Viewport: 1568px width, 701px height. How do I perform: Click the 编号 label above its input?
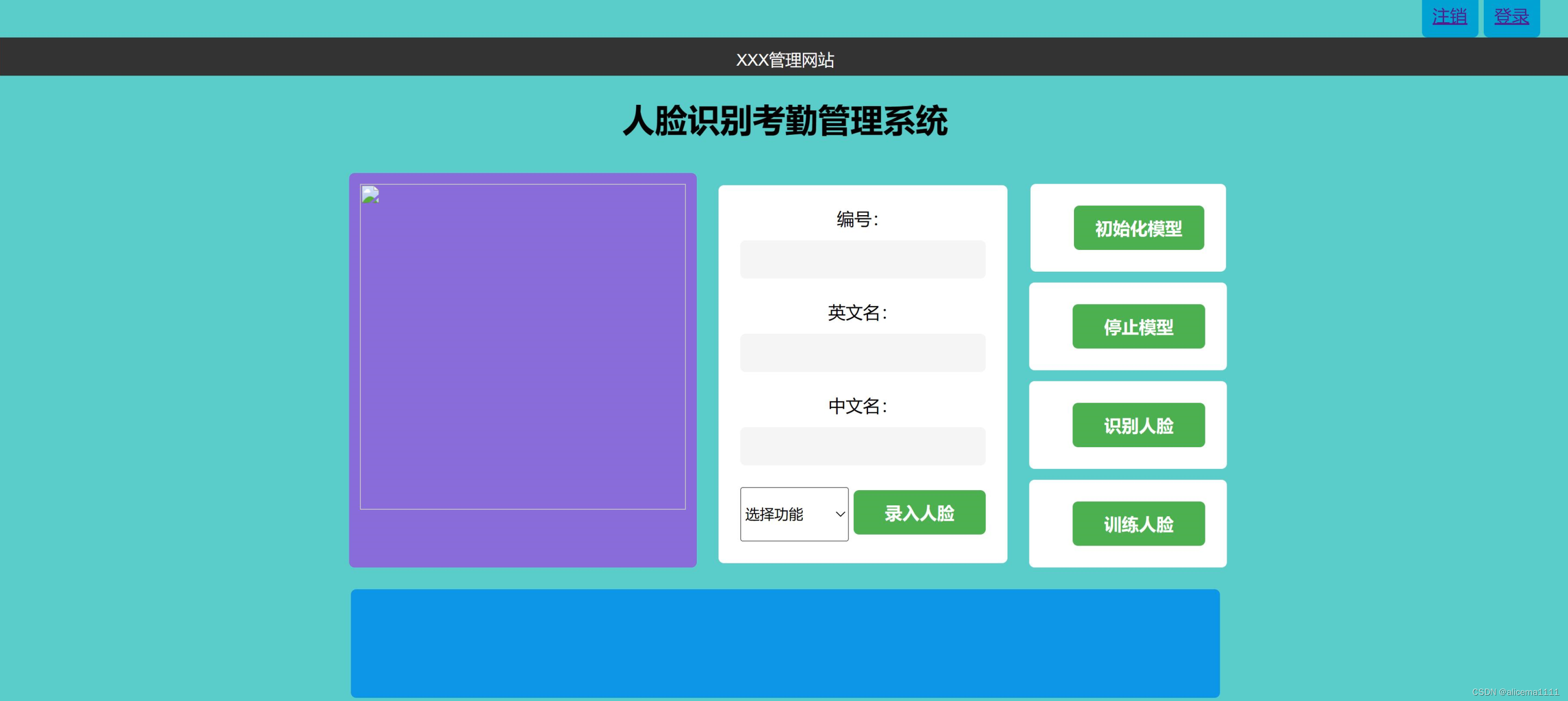[858, 218]
